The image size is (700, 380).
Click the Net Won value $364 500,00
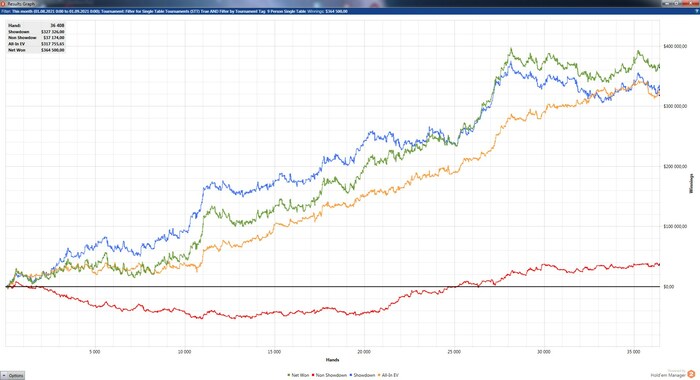click(53, 50)
